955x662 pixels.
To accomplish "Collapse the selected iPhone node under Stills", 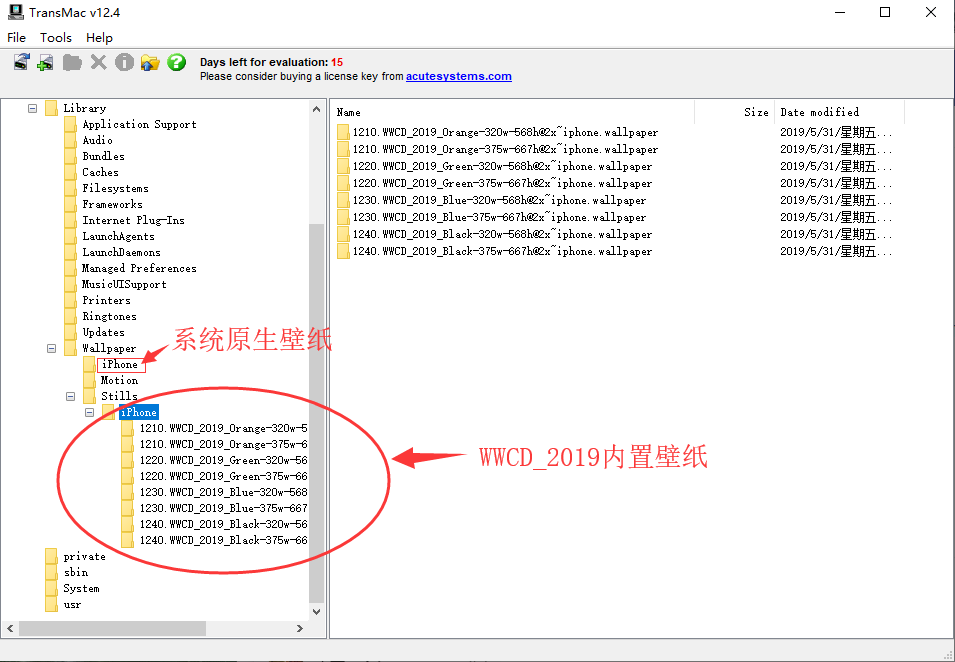I will [90, 412].
